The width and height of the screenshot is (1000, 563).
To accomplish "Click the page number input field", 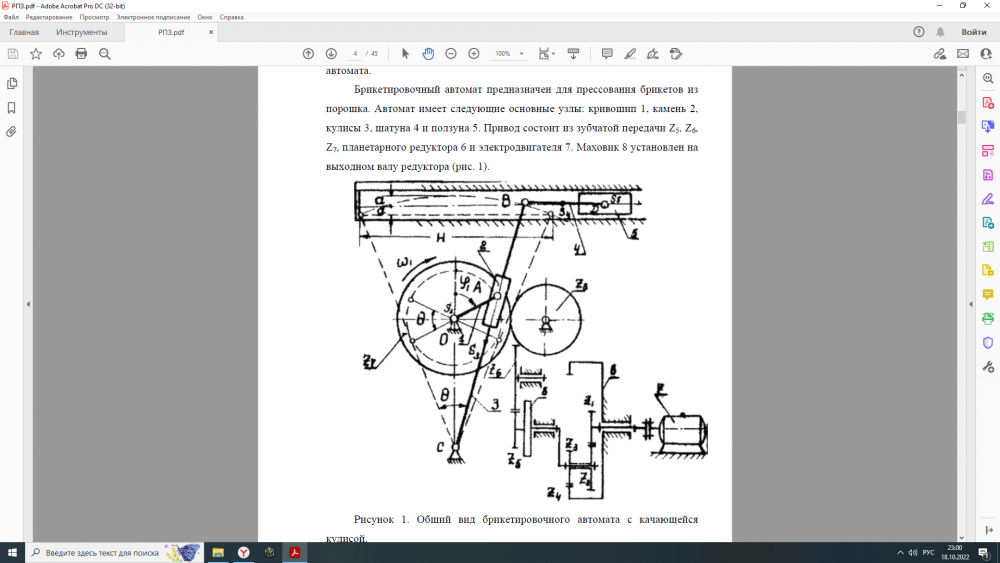I will coord(355,53).
